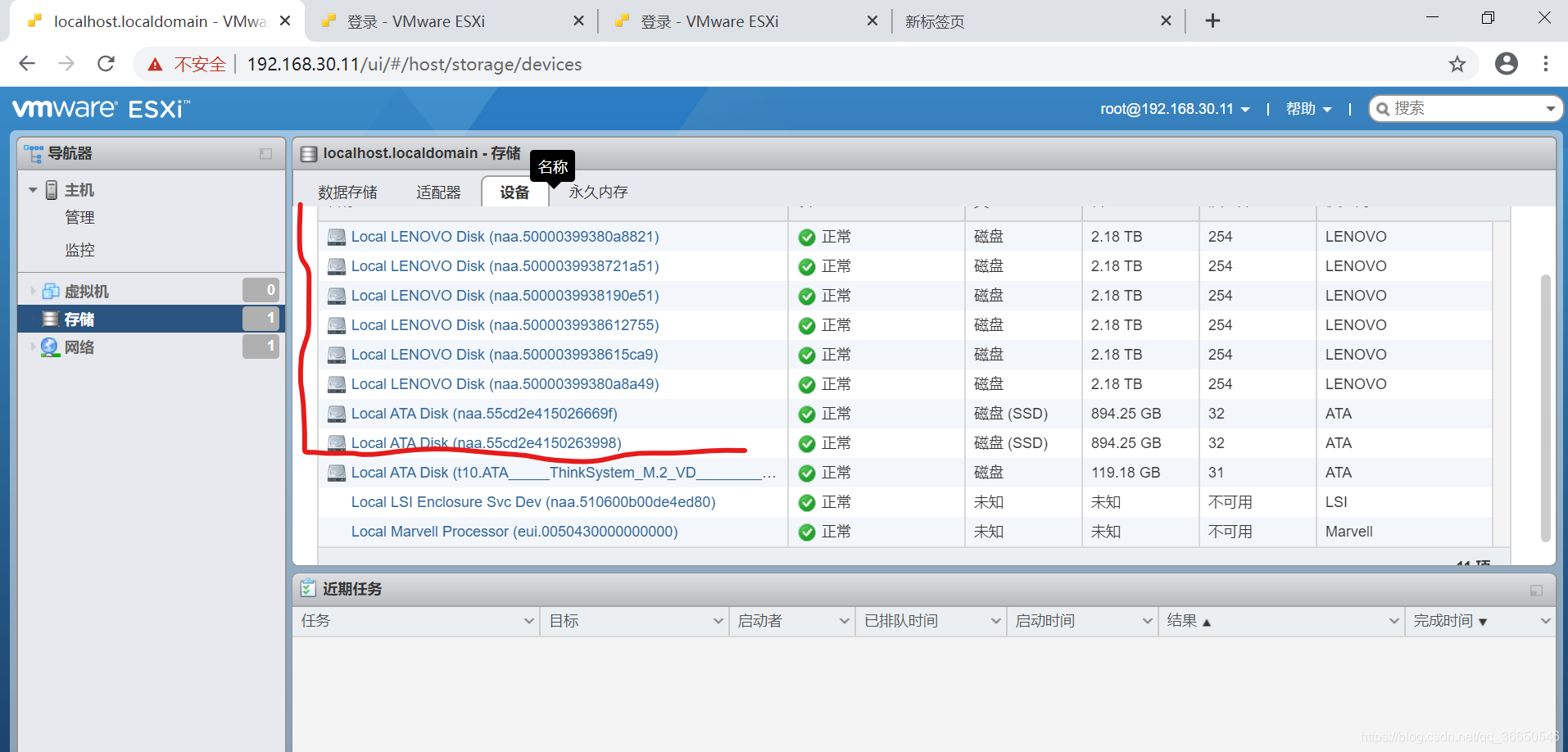Open Chrome three-dot menu
Screen dimensions: 1568x752
[x=1545, y=64]
